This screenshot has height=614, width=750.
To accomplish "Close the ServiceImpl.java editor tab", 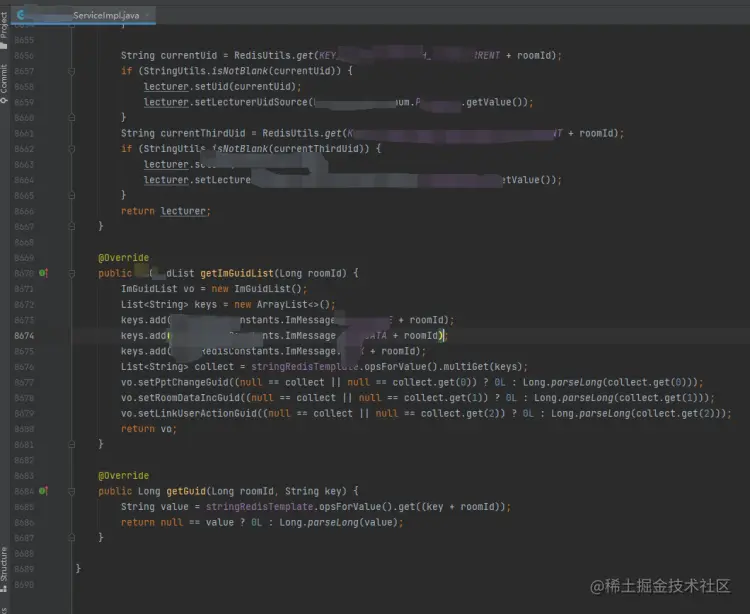I will click(147, 15).
